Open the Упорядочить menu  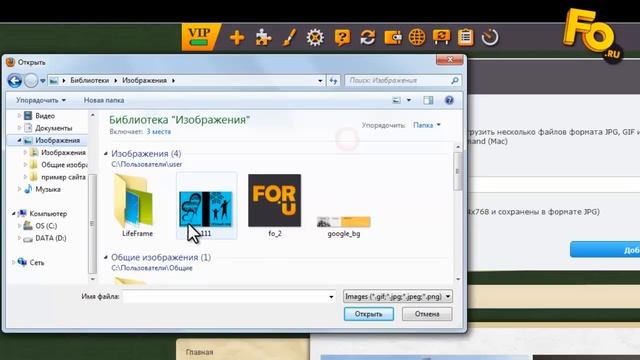(40, 100)
